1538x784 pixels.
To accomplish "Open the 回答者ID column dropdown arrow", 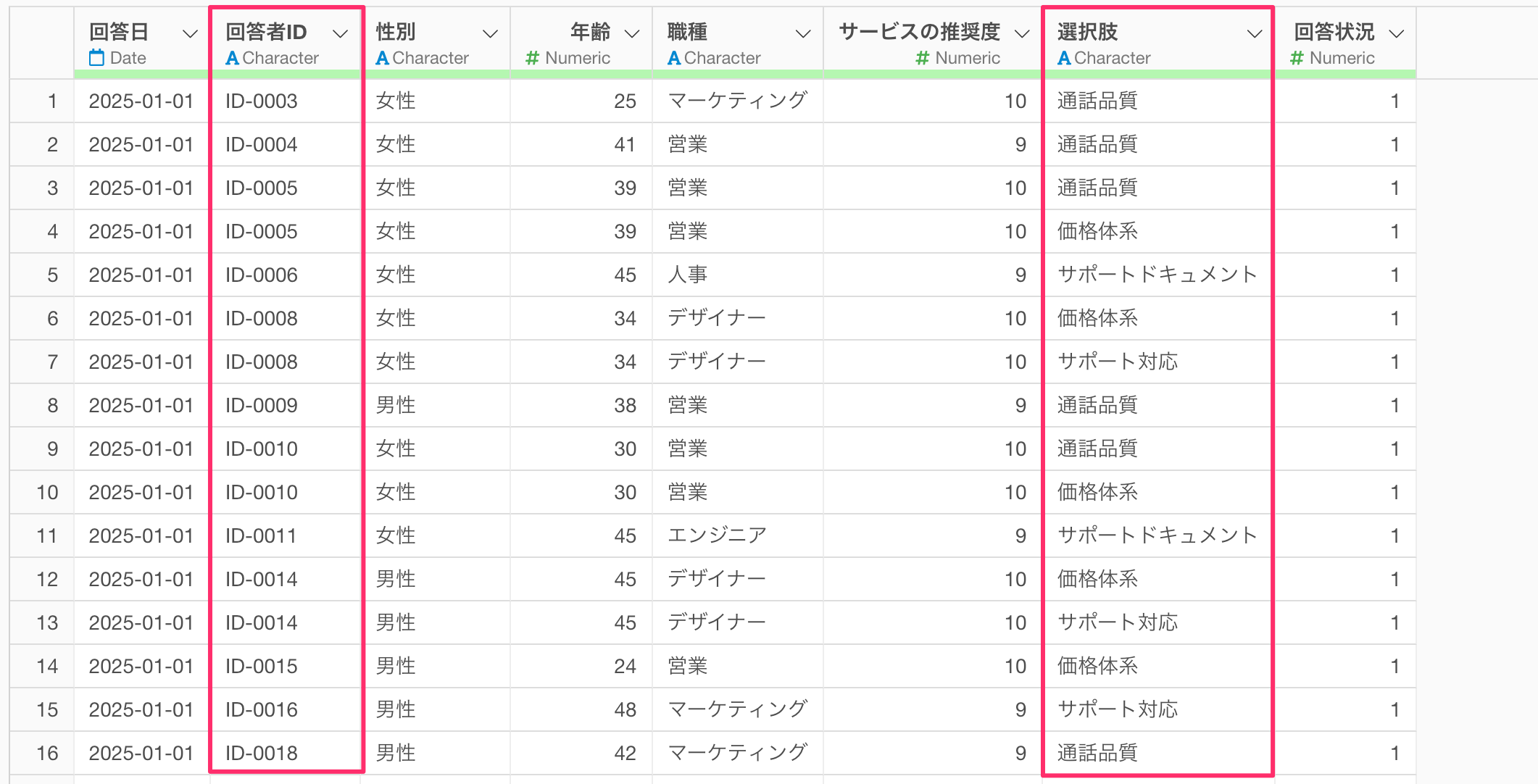I will point(340,33).
